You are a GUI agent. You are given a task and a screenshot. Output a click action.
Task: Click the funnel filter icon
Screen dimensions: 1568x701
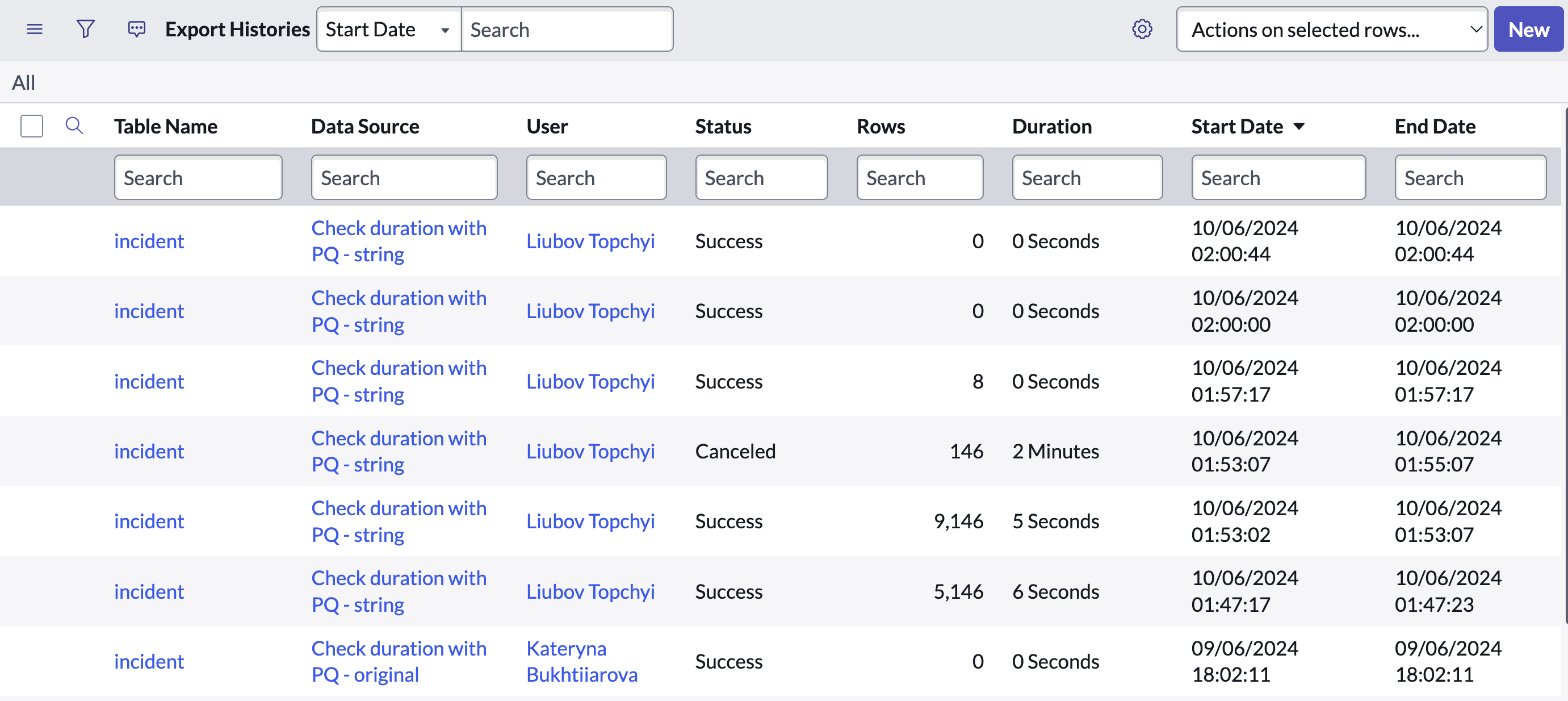click(85, 29)
